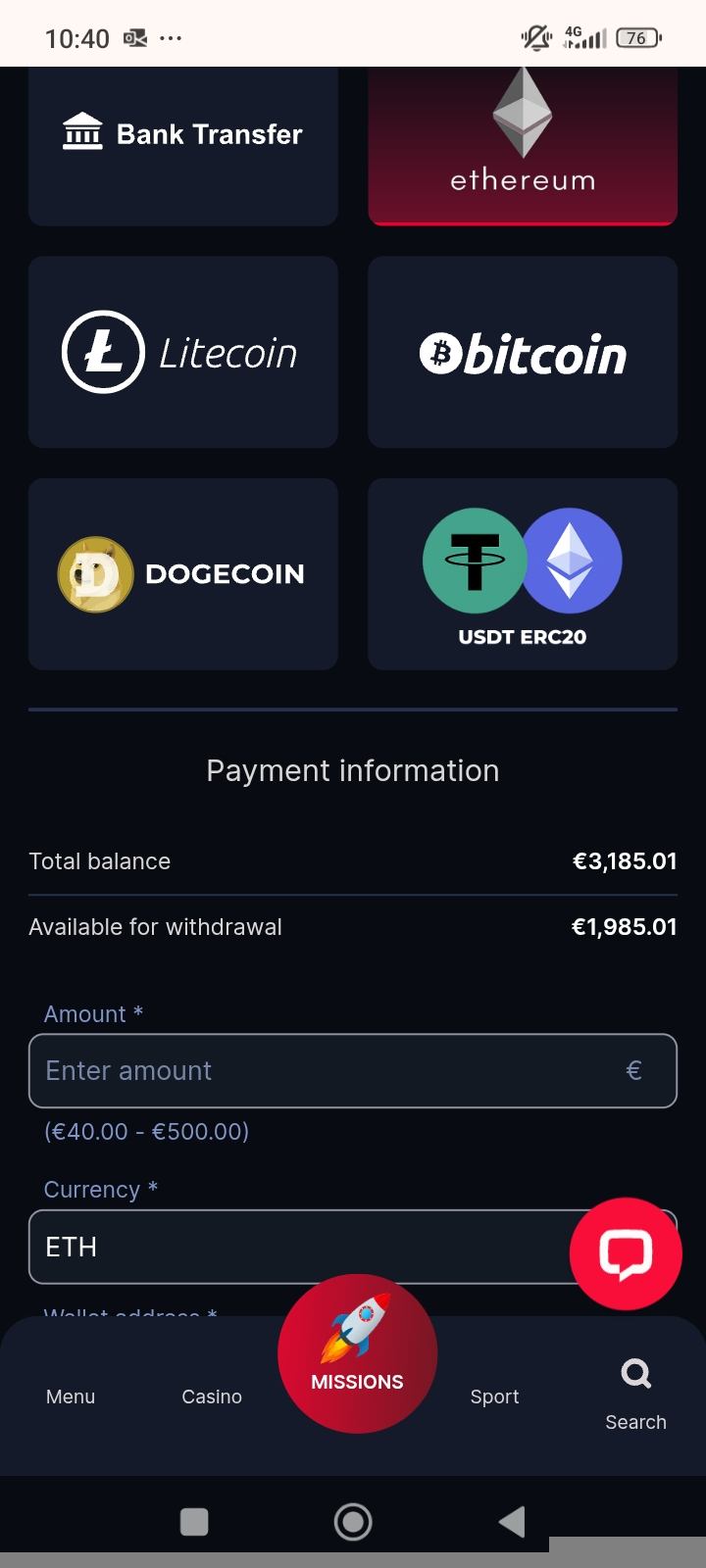Screen dimensions: 706x1568
Task: Open the ETH currency dropdown
Action: (x=294, y=1247)
